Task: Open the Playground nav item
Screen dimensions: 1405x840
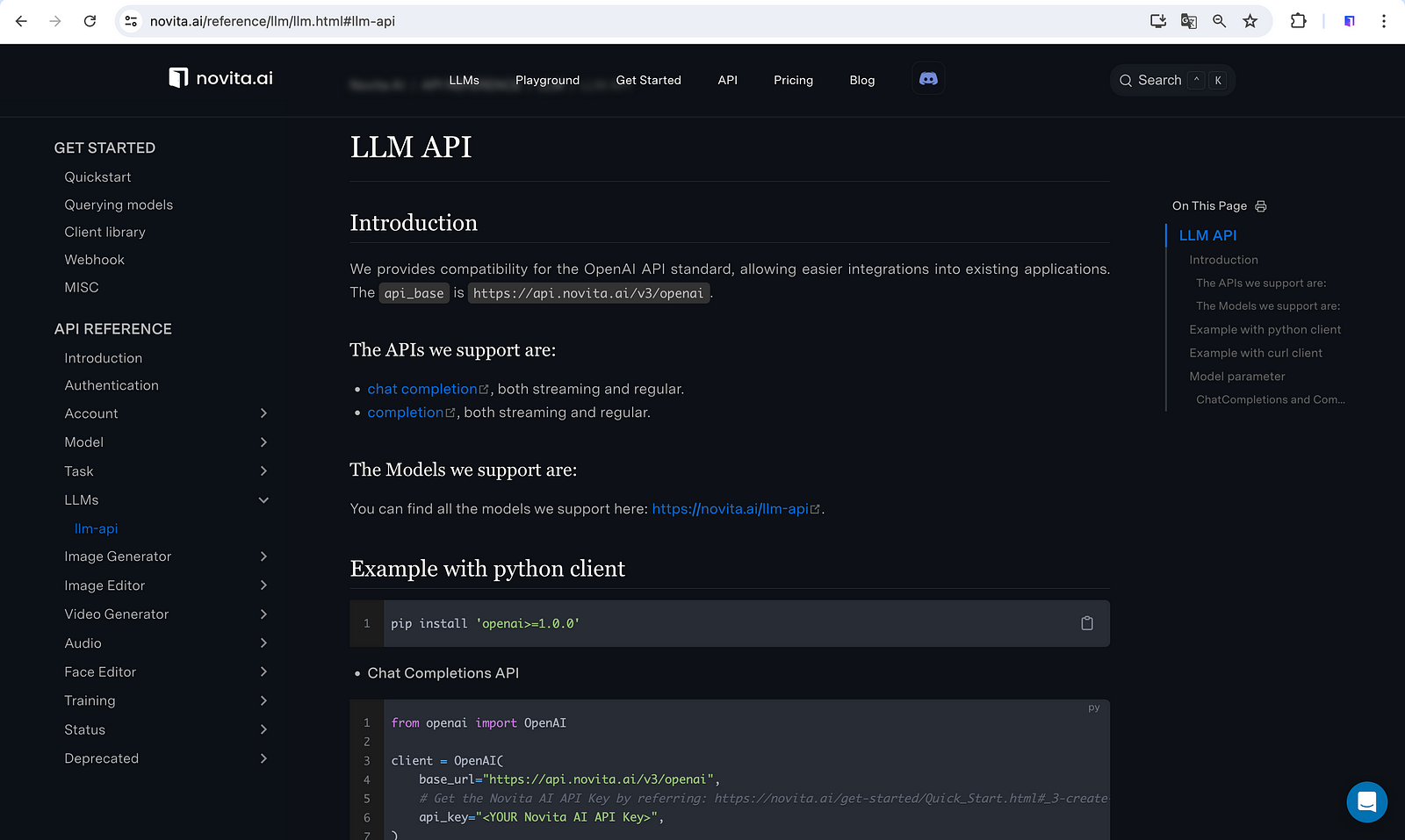Action: [547, 80]
